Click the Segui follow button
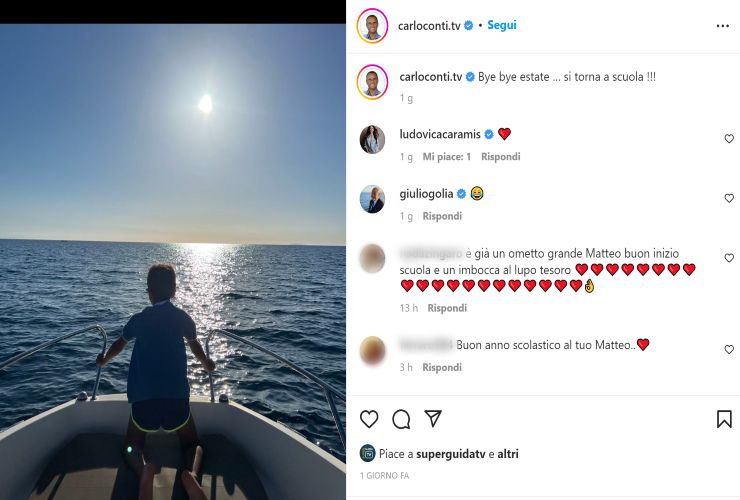The width and height of the screenshot is (740, 500). click(502, 25)
